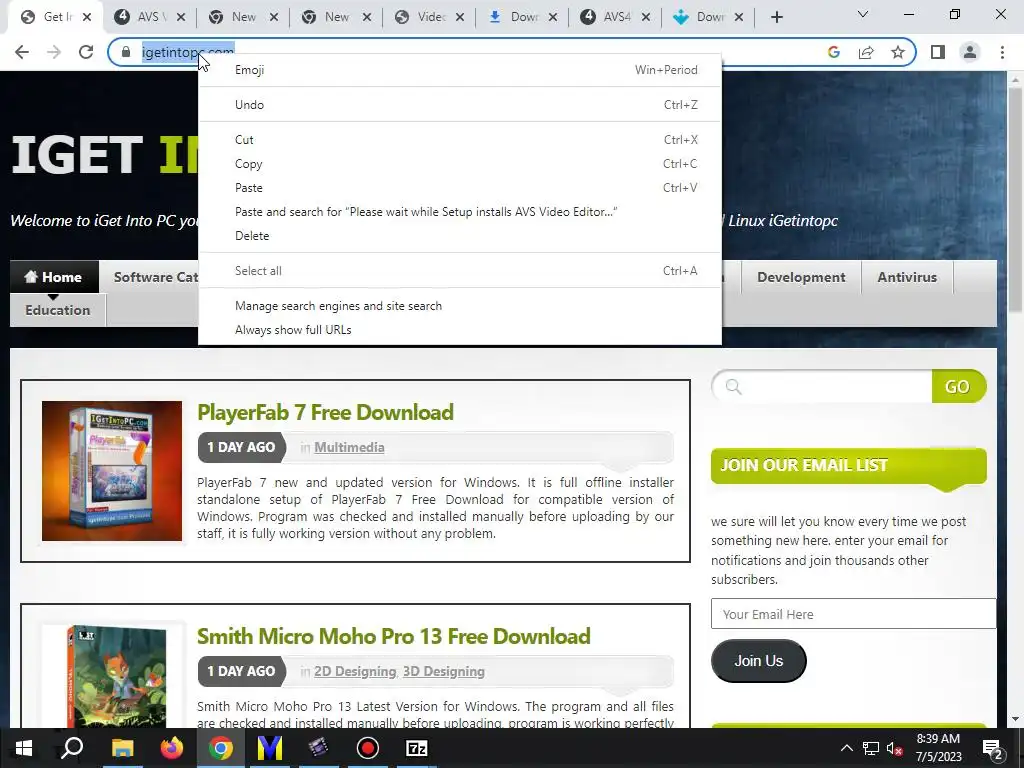Click the Google icon in the address bar
The width and height of the screenshot is (1024, 768).
pos(833,52)
